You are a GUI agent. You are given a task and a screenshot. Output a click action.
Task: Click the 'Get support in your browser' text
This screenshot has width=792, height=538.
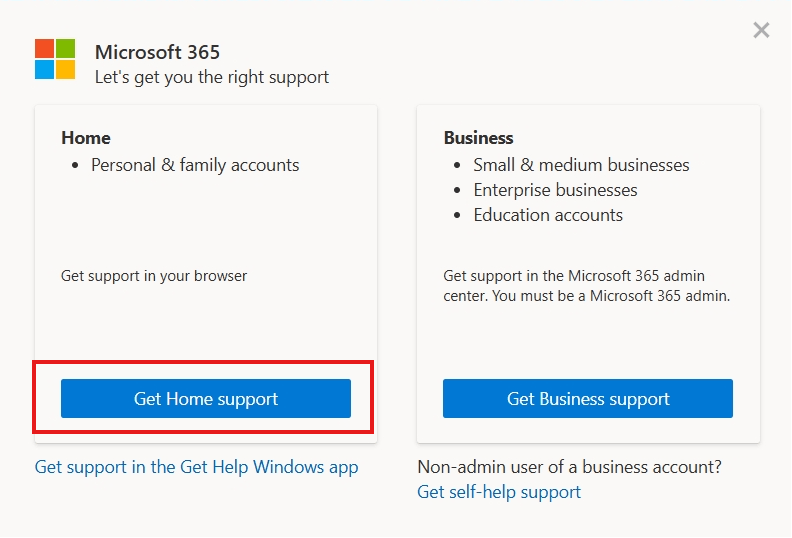[x=154, y=276]
